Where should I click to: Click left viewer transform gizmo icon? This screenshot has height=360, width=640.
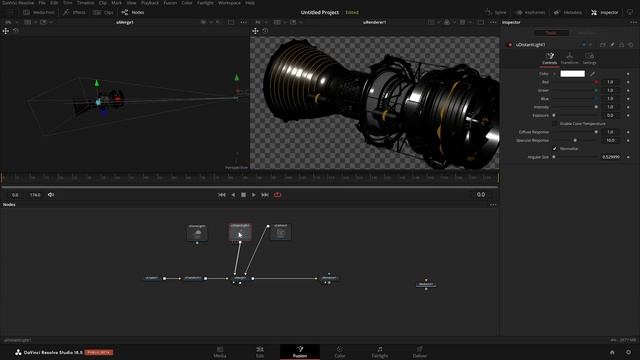tap(6, 31)
